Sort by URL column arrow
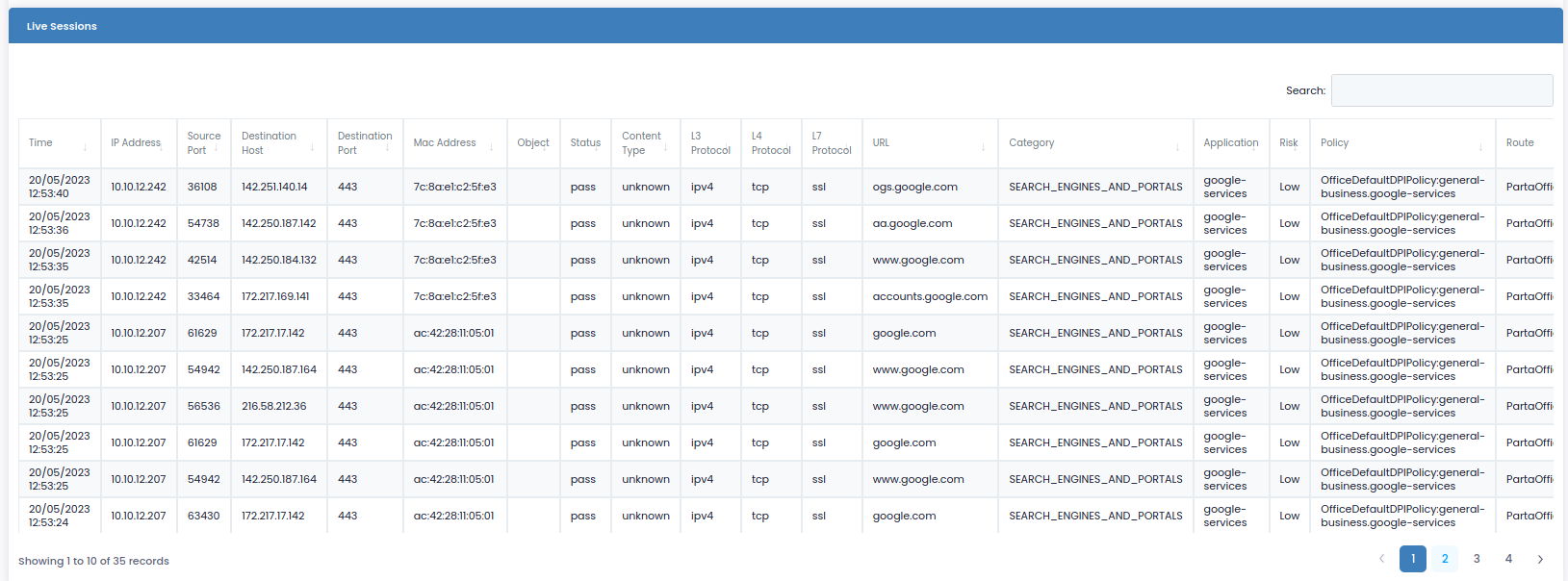The height and width of the screenshot is (581, 1568). [983, 147]
